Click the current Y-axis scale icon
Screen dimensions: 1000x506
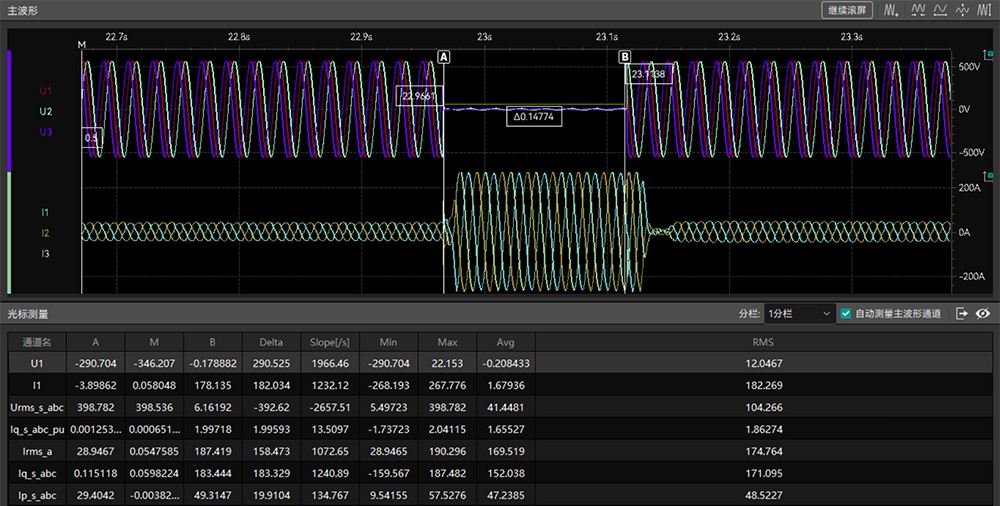click(990, 175)
